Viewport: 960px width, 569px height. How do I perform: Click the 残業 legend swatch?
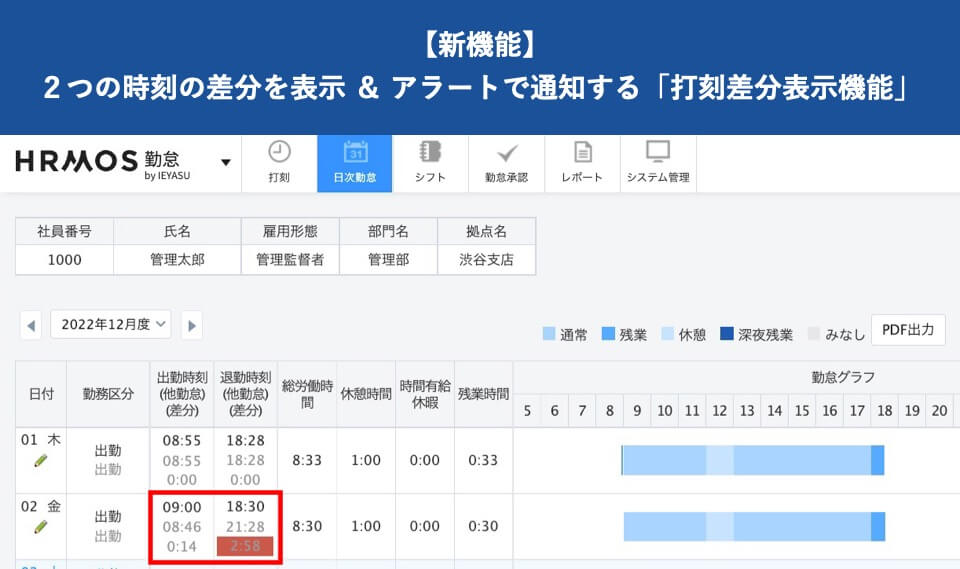point(608,334)
